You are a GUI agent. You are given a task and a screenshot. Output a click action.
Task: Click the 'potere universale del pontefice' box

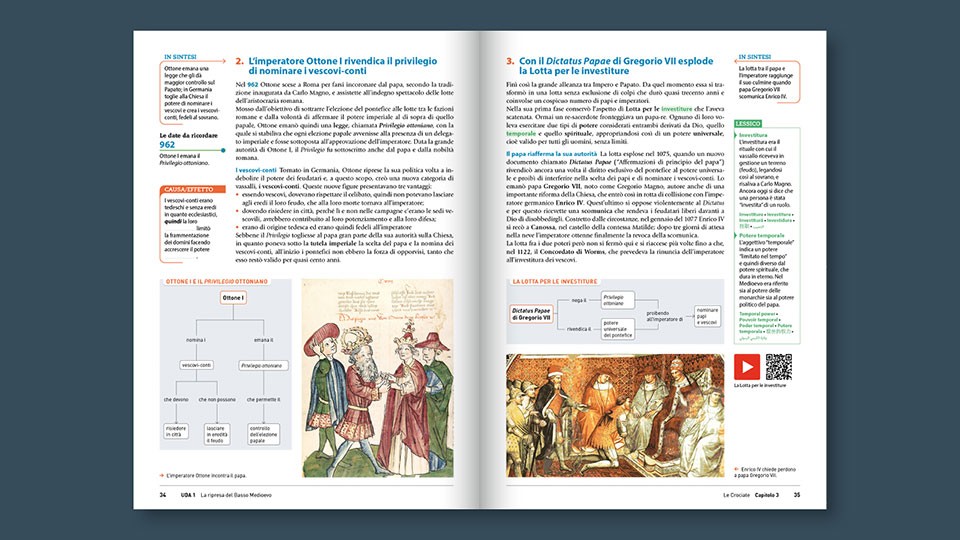617,329
